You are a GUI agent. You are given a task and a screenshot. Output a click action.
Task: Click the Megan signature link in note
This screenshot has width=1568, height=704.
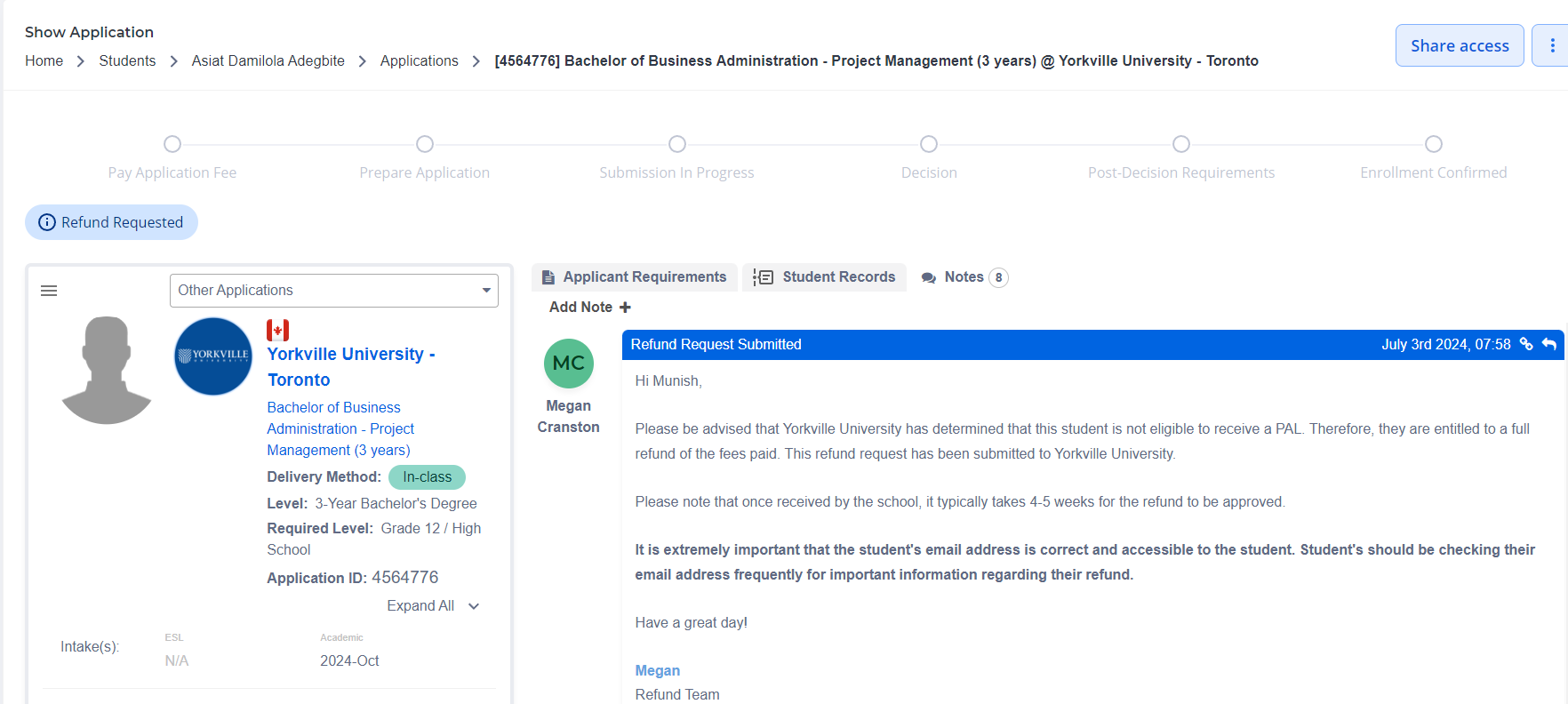click(658, 670)
